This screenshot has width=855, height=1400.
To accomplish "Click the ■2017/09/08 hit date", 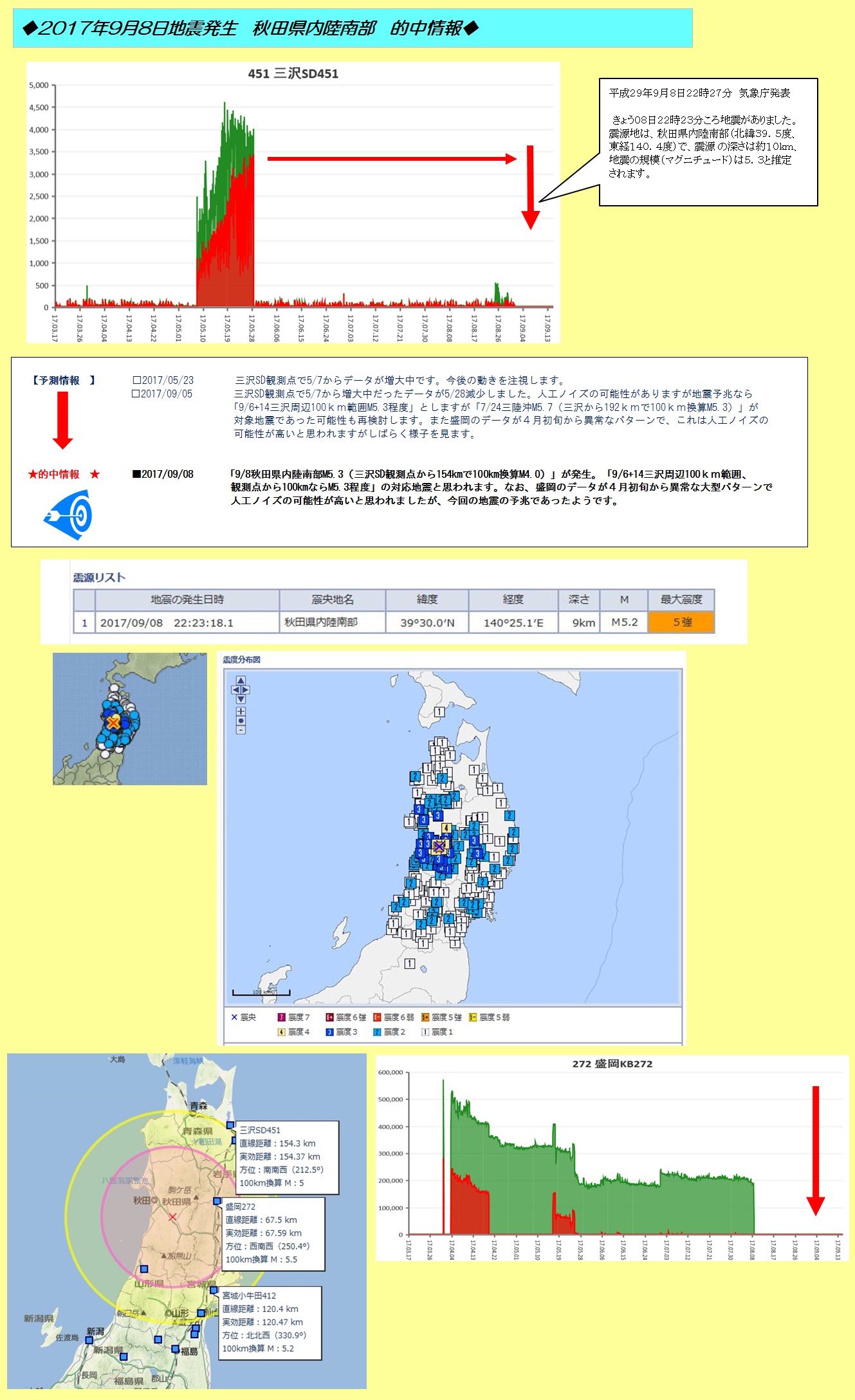I will 163,475.
